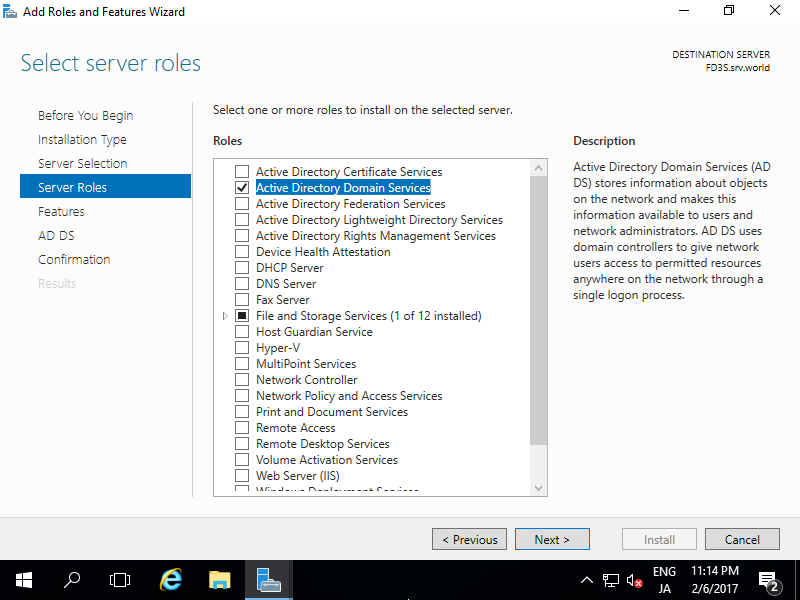The image size is (800, 600).
Task: Tick MultiPoint Services checkbox
Action: pos(242,363)
